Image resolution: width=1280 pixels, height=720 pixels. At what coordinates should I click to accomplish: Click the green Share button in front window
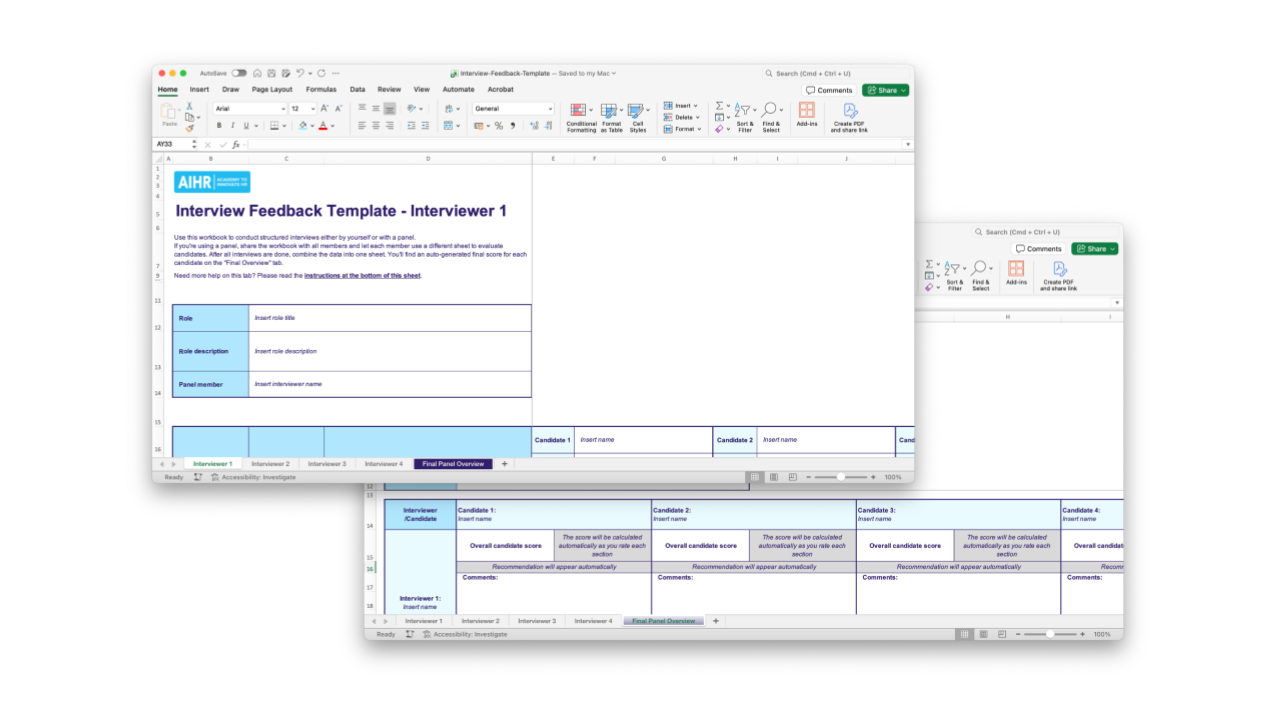click(885, 90)
